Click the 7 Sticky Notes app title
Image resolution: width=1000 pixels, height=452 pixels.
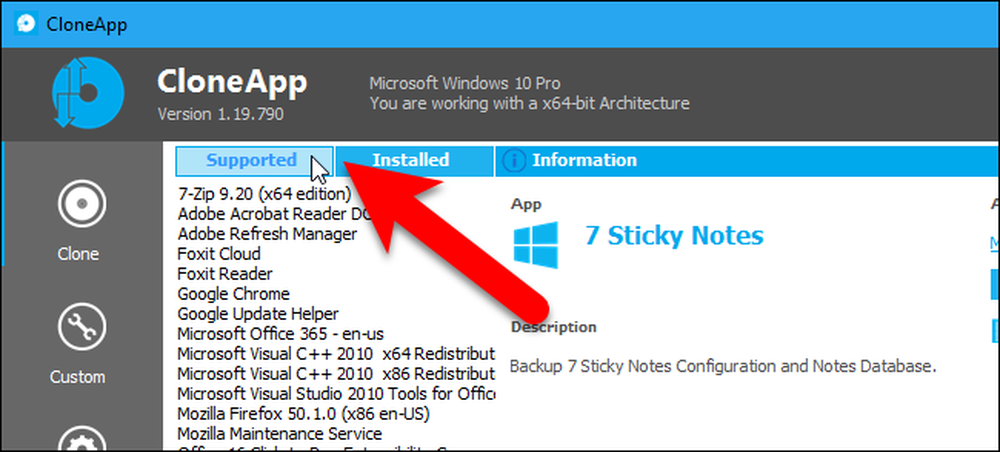pyautogui.click(x=674, y=236)
